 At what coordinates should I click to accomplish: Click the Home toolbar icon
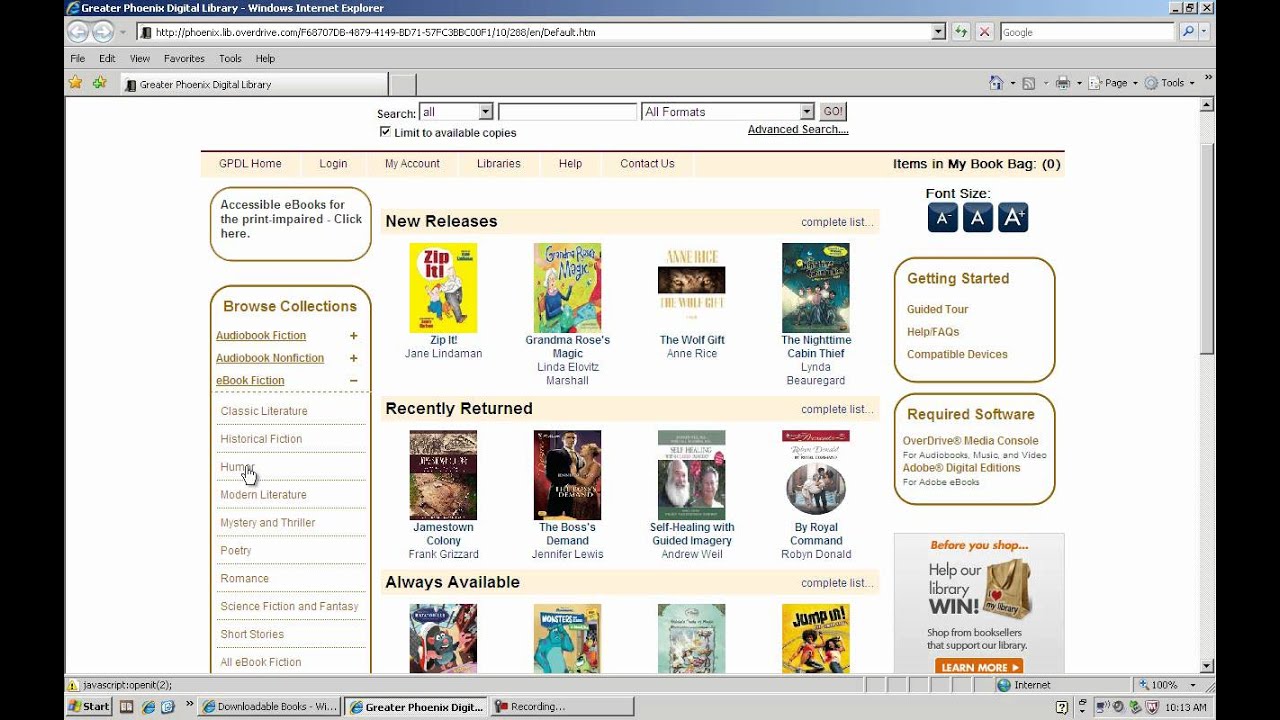click(996, 83)
